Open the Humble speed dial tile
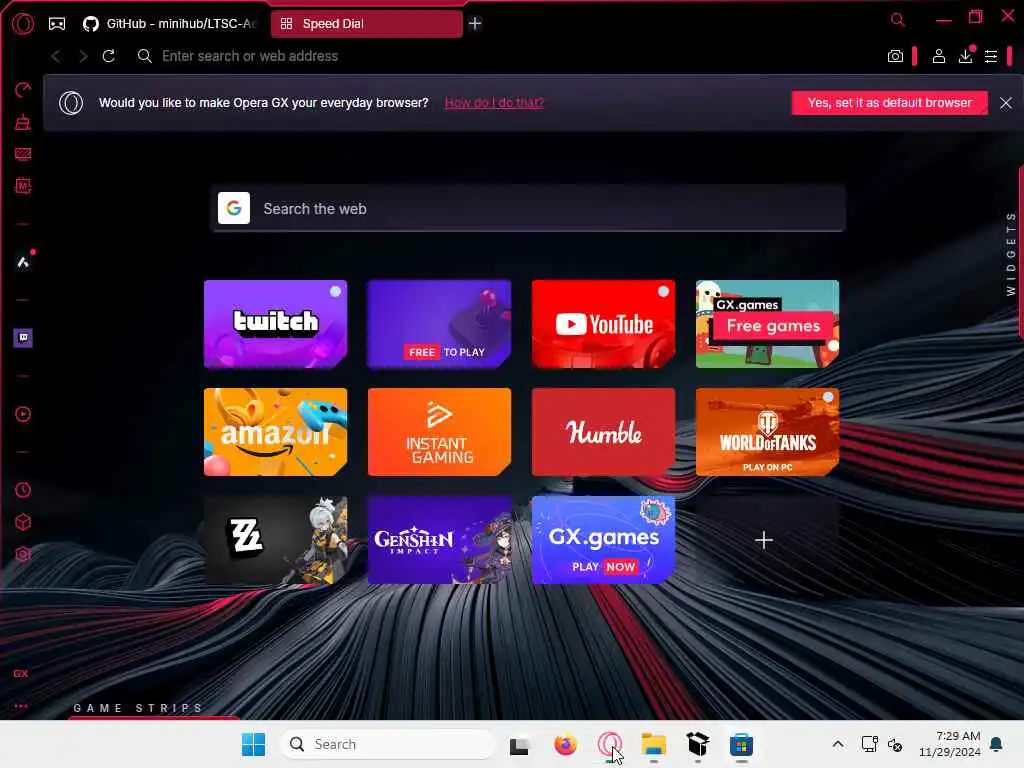 tap(603, 432)
